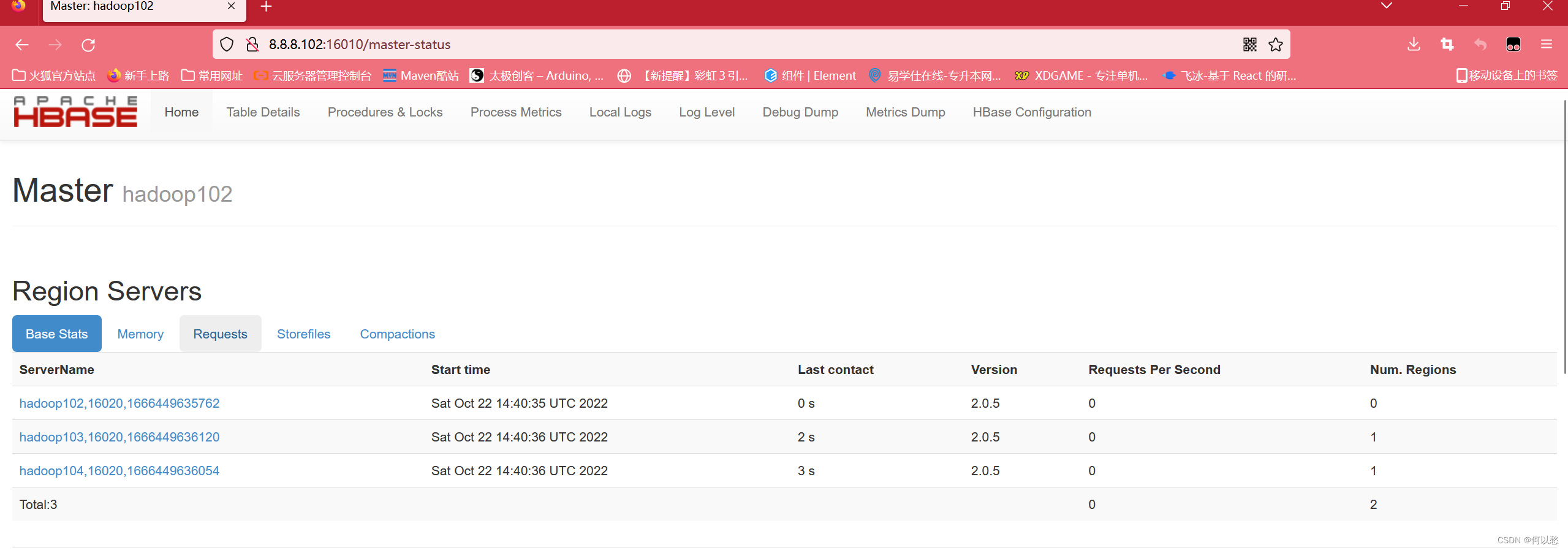Open the downloads arrow icon
Viewport: 1568px width, 550px height.
[x=1414, y=44]
